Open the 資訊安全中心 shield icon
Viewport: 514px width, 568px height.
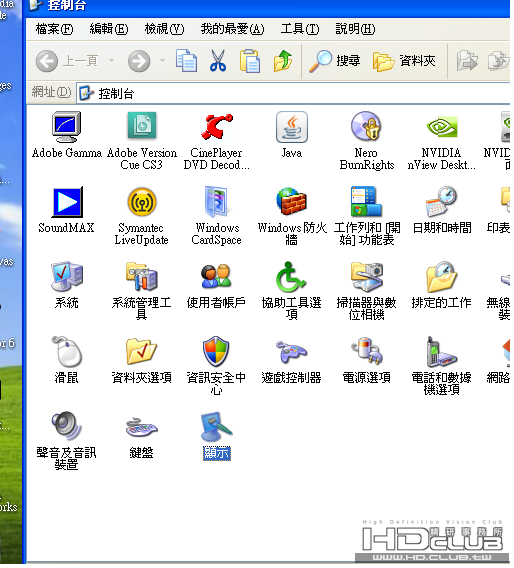[216, 351]
